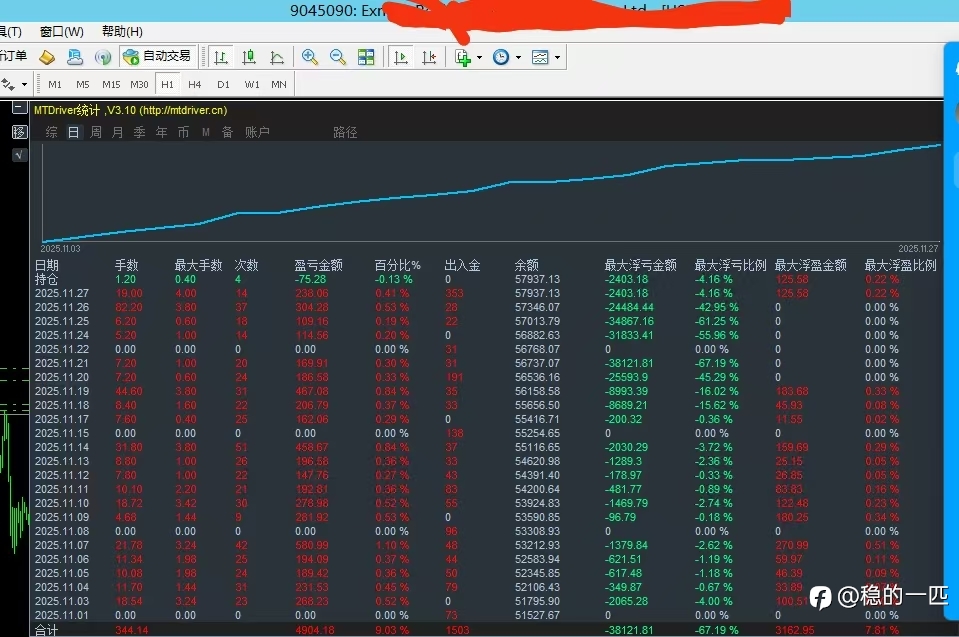Click the line studies cursor tool icon
The image size is (959, 637).
click(8, 84)
